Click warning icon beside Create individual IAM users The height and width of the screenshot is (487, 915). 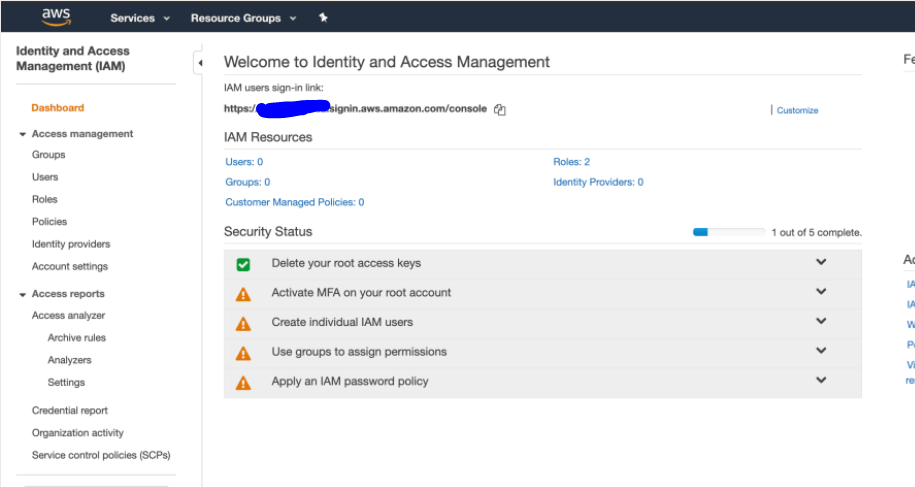click(243, 324)
